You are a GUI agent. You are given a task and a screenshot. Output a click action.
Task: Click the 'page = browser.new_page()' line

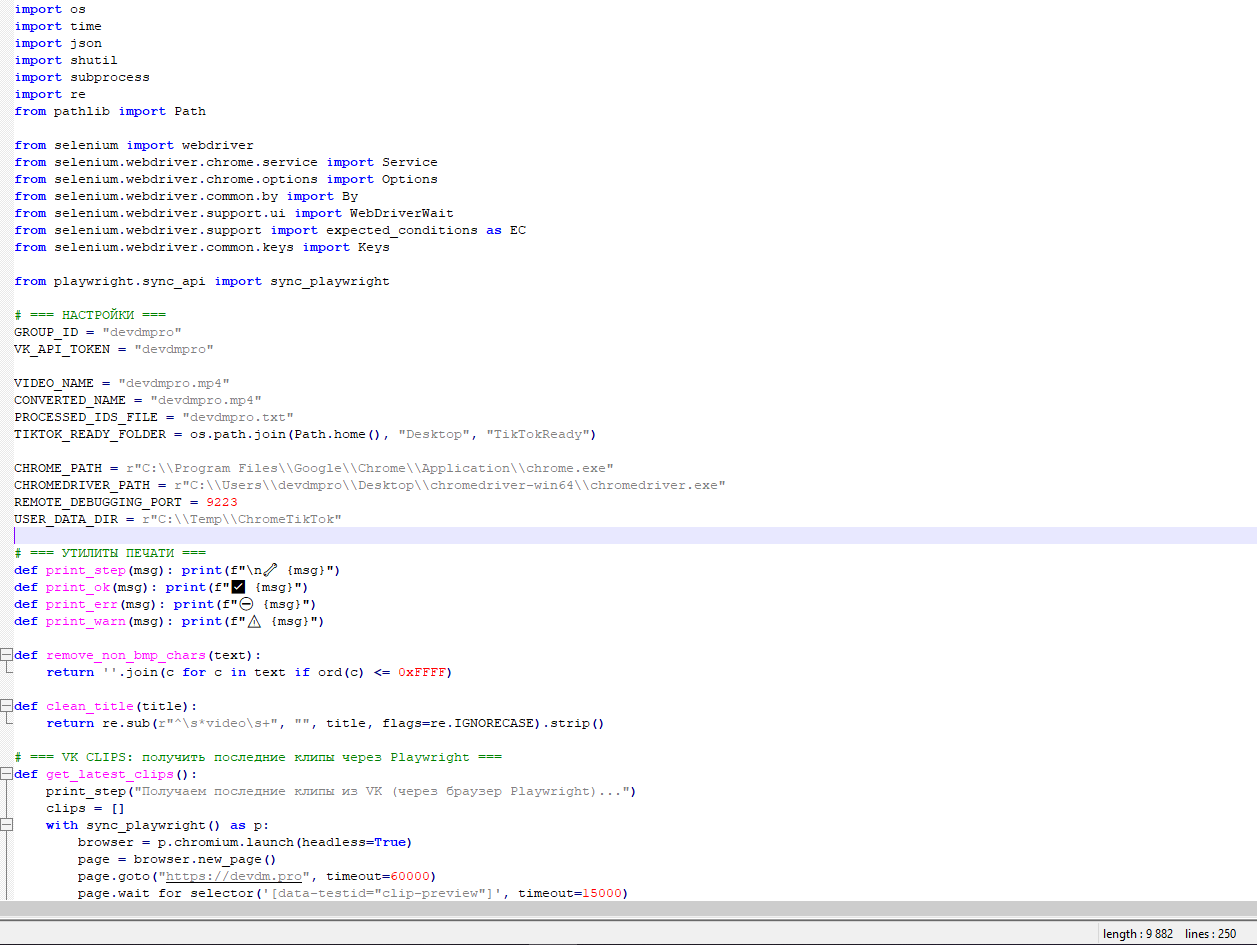178,859
